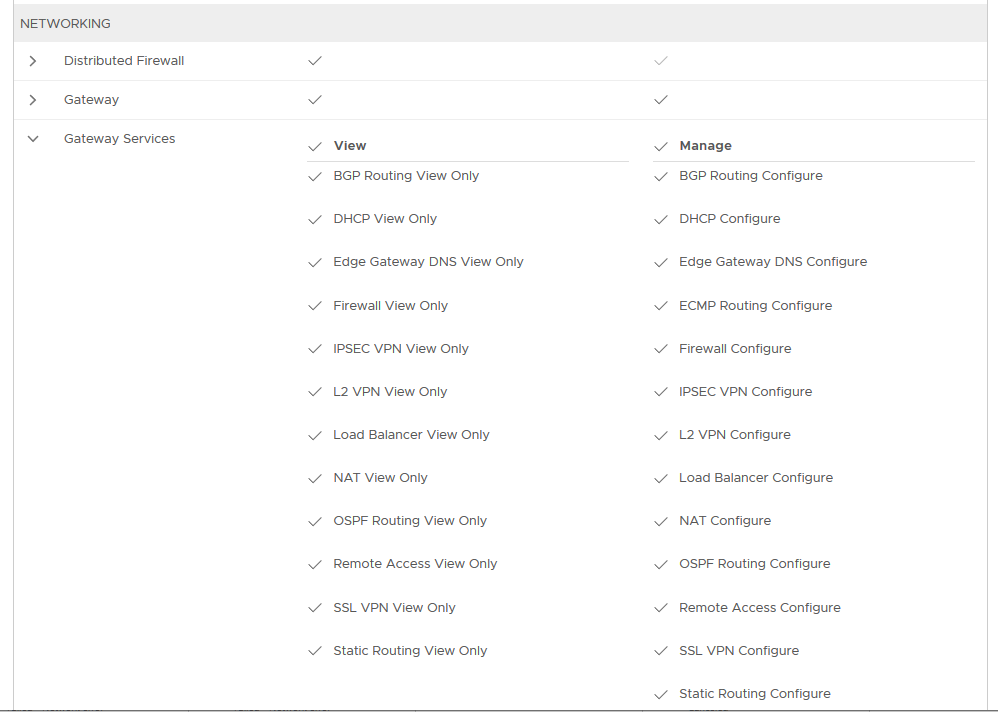This screenshot has height=712, width=998.
Task: Toggle Distributed Firewall view checkmark
Action: (315, 61)
